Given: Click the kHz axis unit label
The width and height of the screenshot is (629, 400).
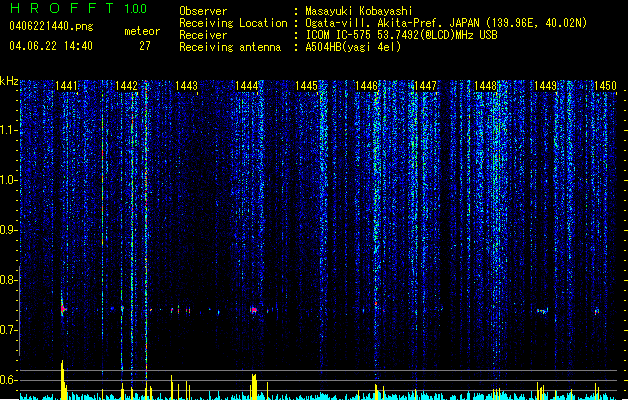Looking at the screenshot, I should [x=9, y=81].
